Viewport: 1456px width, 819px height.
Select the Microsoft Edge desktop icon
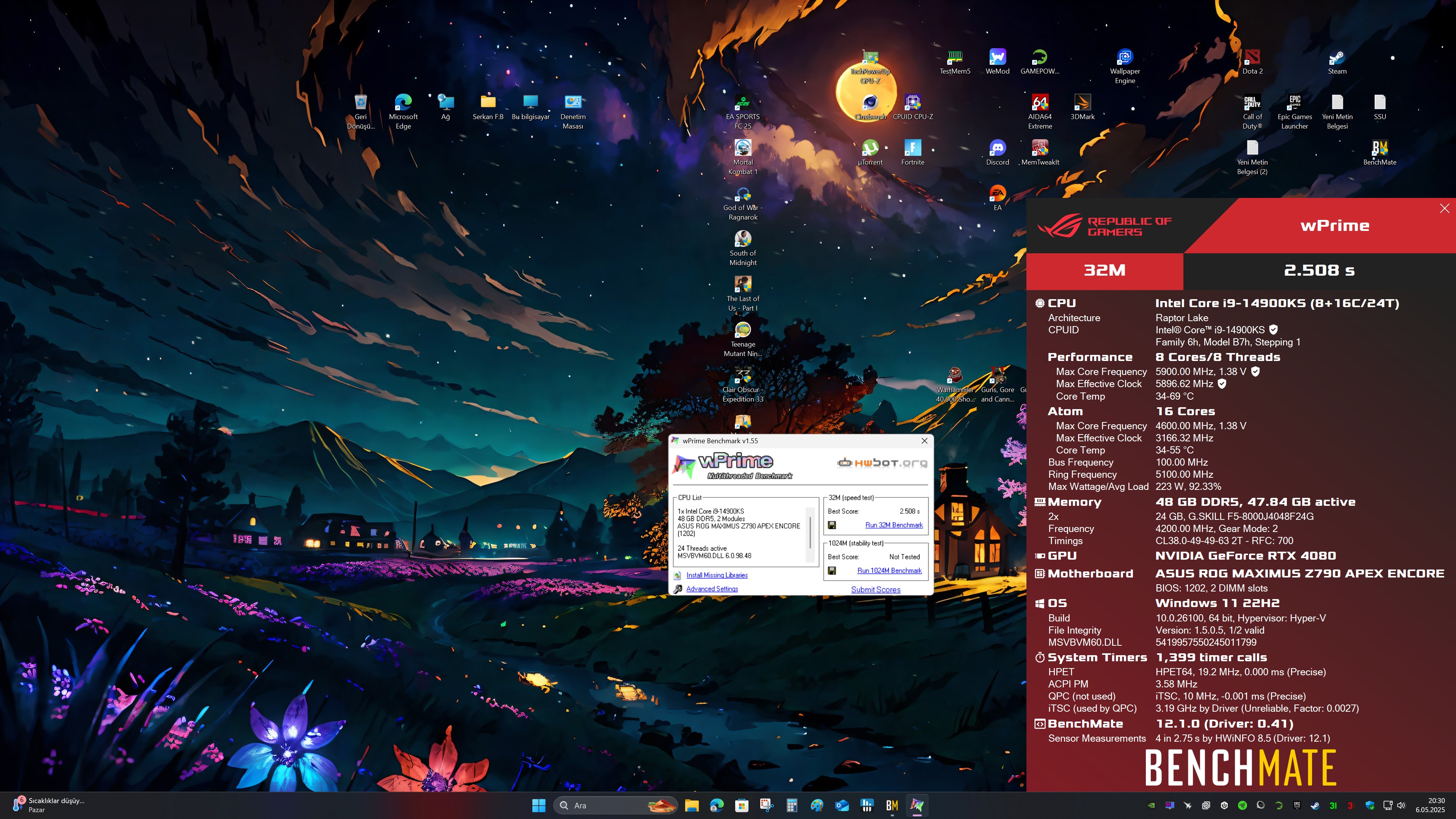[403, 112]
